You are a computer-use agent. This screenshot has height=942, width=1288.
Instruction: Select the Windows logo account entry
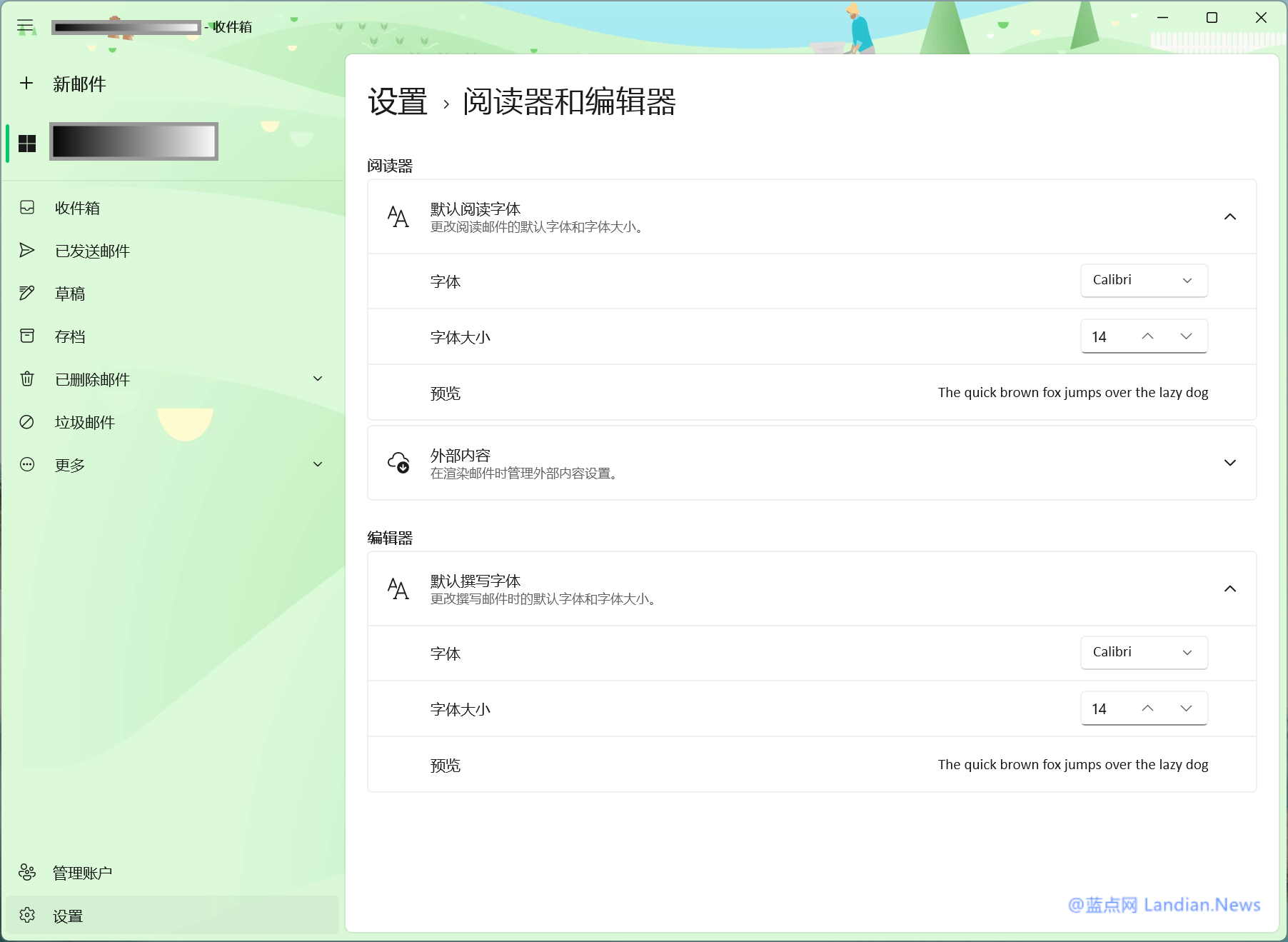coord(27,144)
